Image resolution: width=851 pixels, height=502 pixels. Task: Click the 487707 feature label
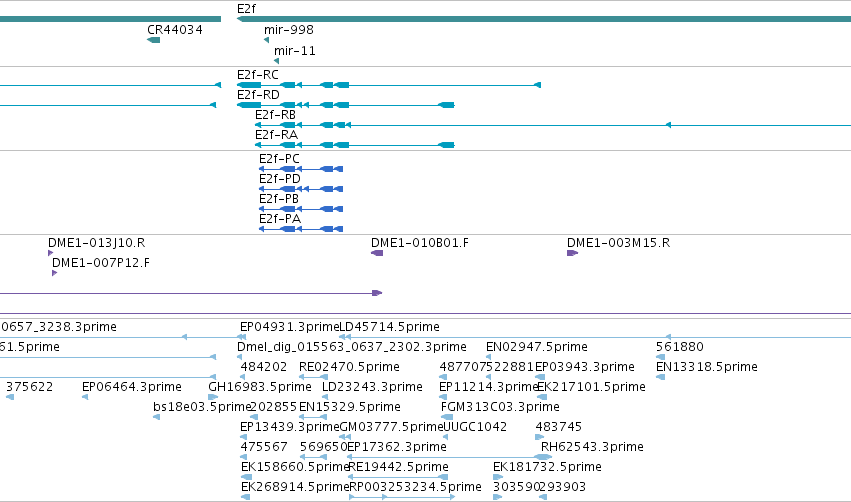[463, 367]
